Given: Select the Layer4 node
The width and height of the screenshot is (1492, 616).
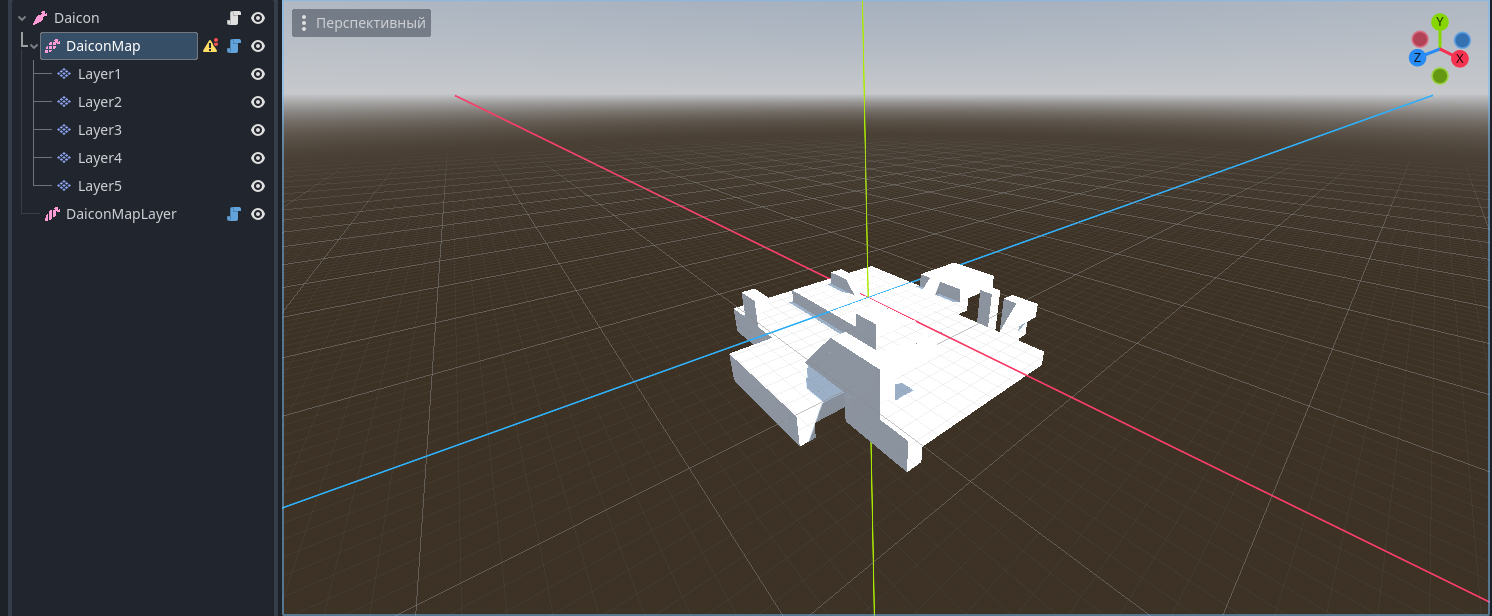Looking at the screenshot, I should [x=100, y=158].
